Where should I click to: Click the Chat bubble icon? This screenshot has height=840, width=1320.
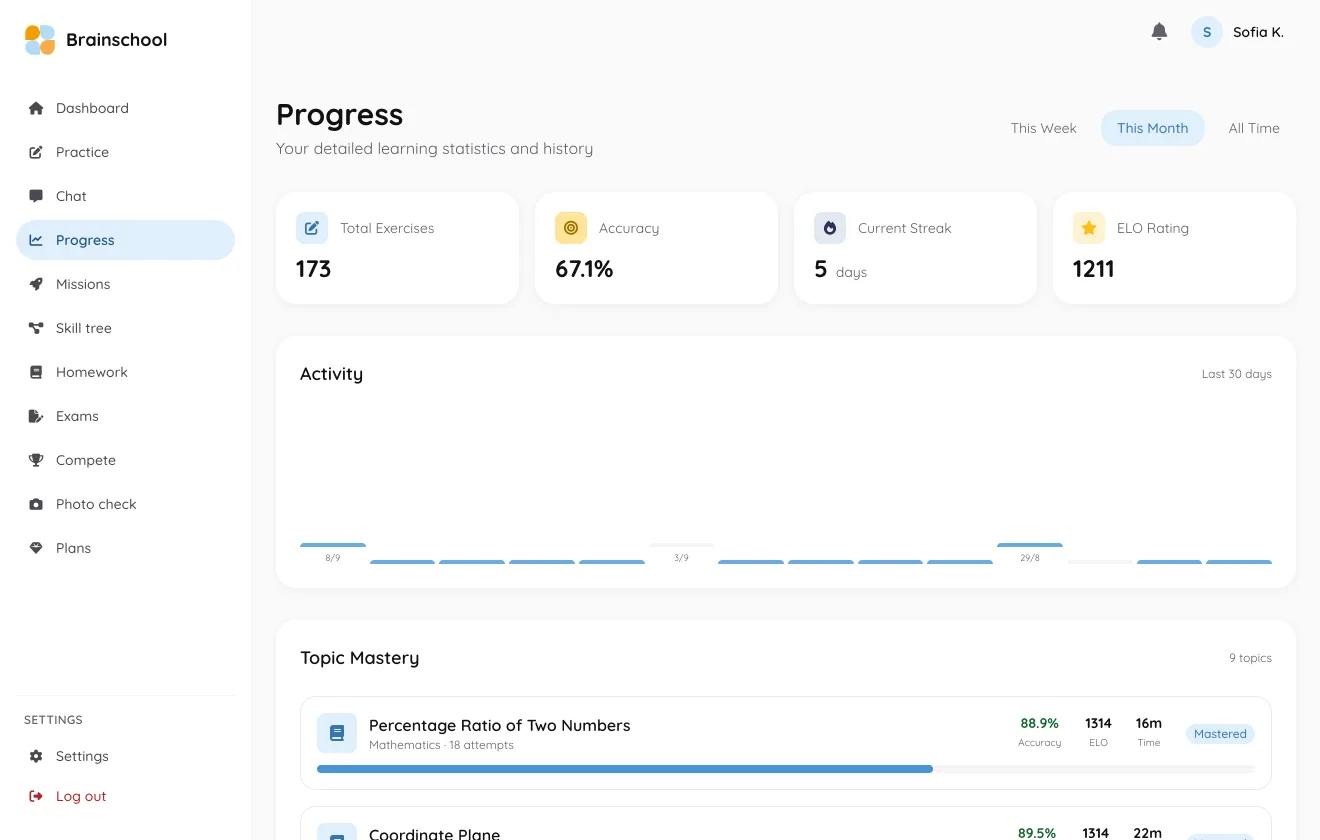click(36, 196)
